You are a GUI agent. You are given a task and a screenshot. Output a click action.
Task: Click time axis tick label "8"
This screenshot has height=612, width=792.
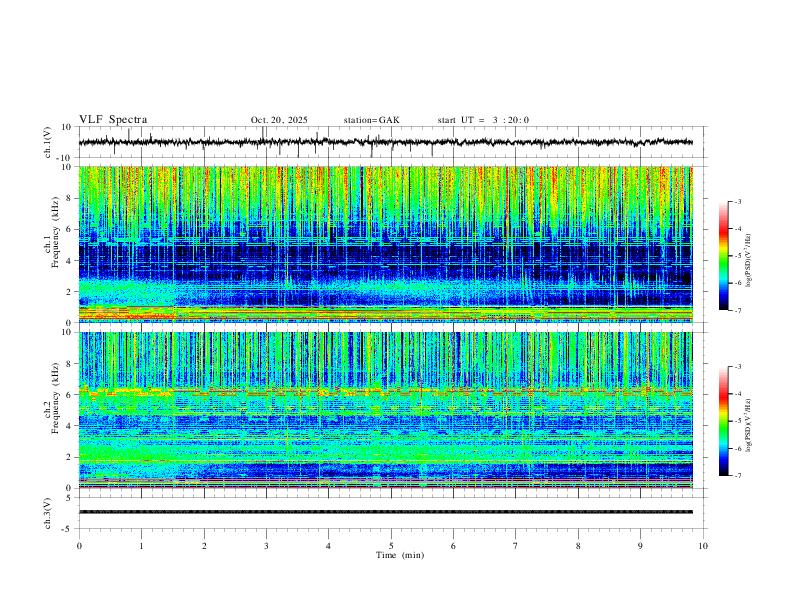[x=578, y=546]
